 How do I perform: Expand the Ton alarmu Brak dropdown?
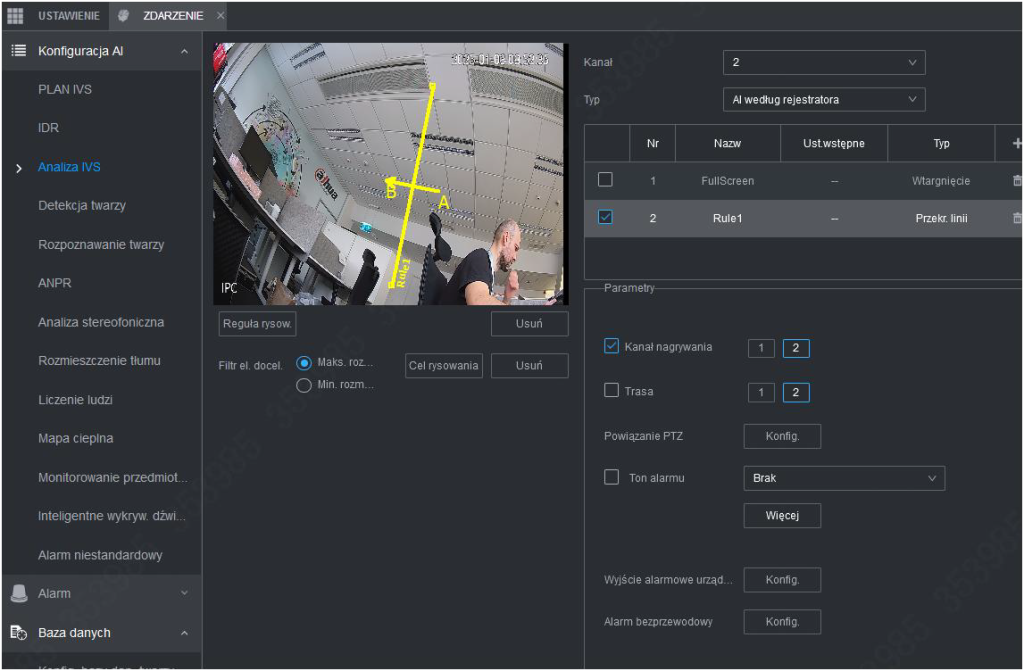click(844, 478)
